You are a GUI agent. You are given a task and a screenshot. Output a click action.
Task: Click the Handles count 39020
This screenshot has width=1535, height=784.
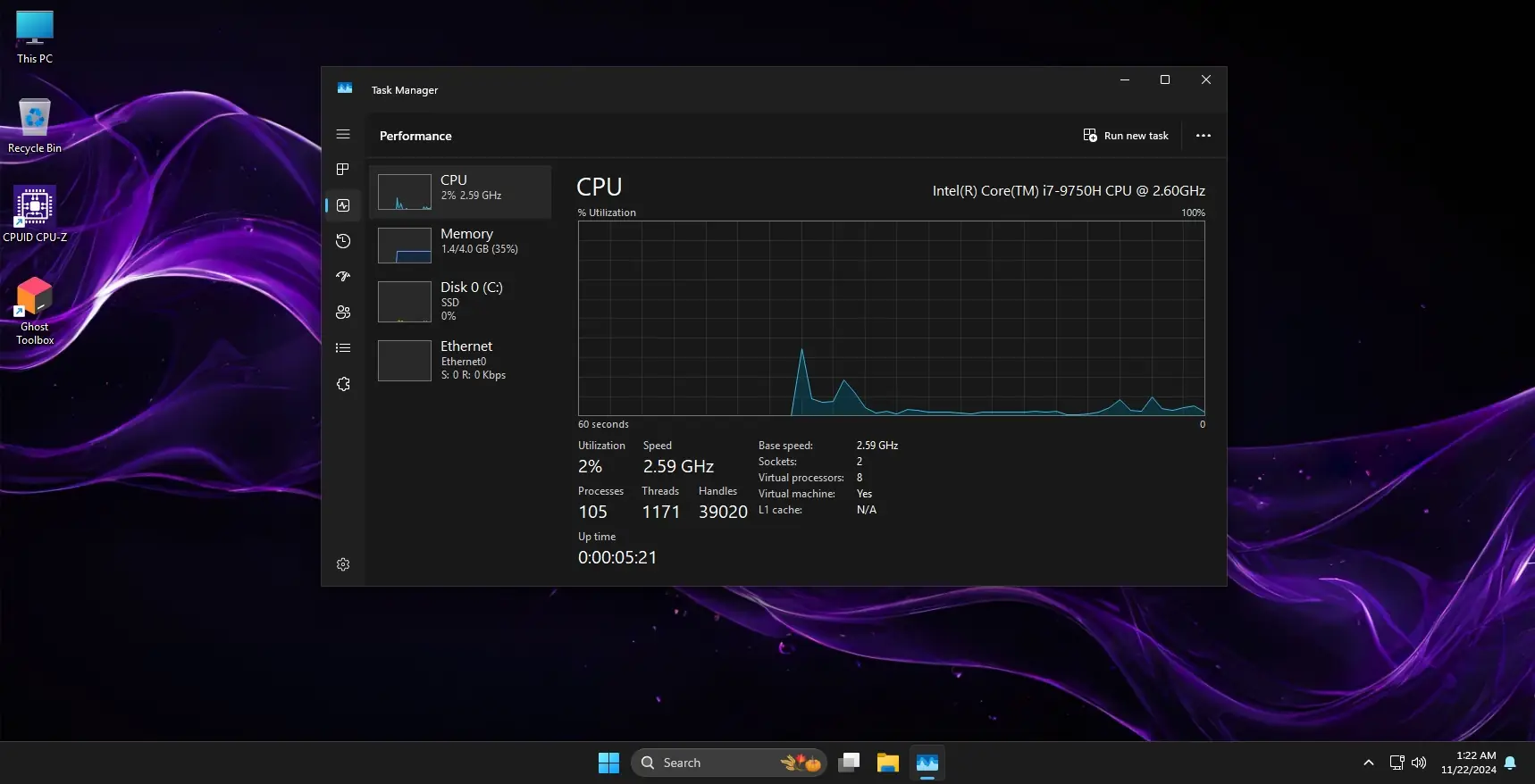point(723,512)
